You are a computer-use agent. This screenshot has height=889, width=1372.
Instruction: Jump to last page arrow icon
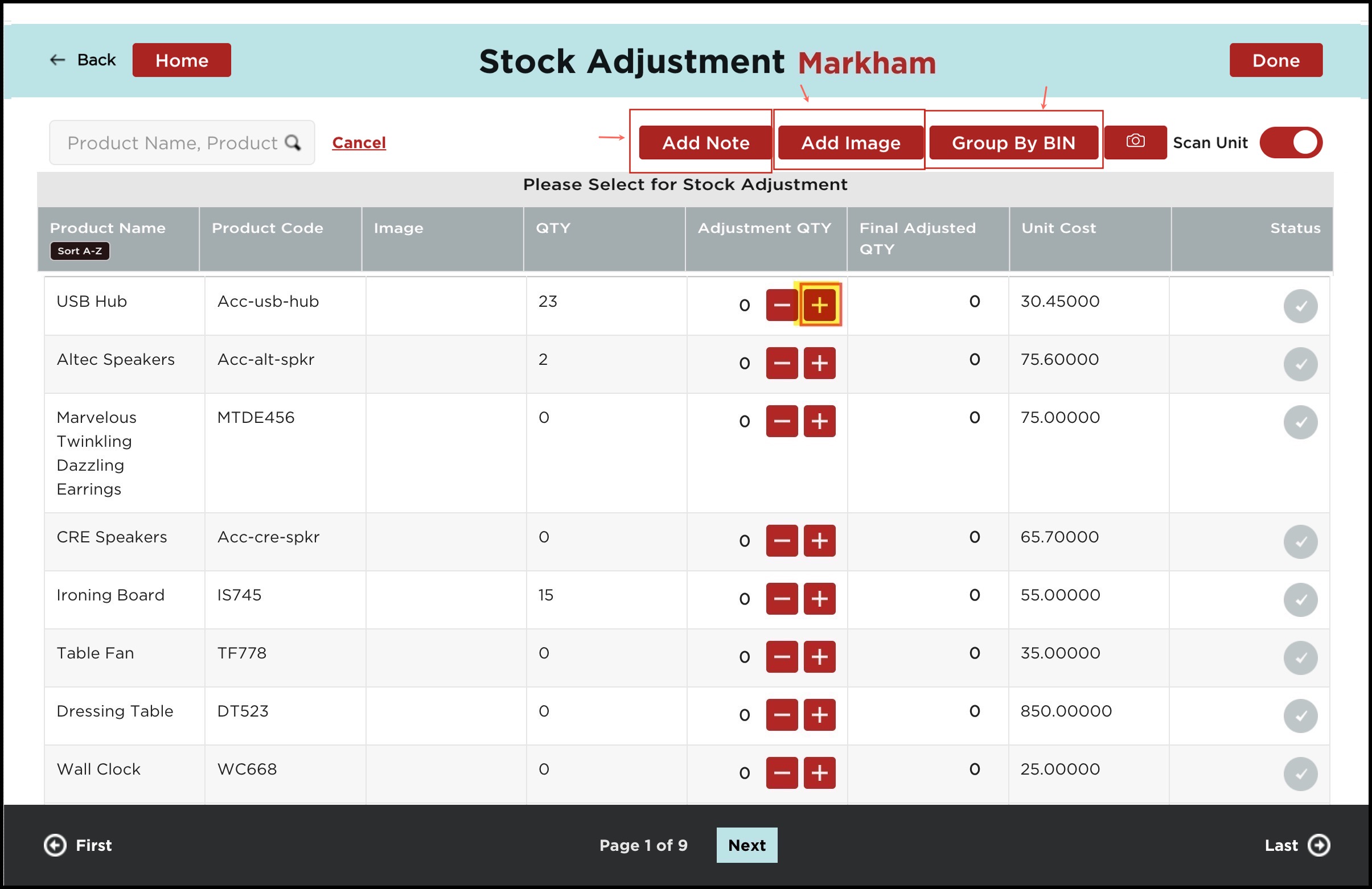click(x=1319, y=845)
